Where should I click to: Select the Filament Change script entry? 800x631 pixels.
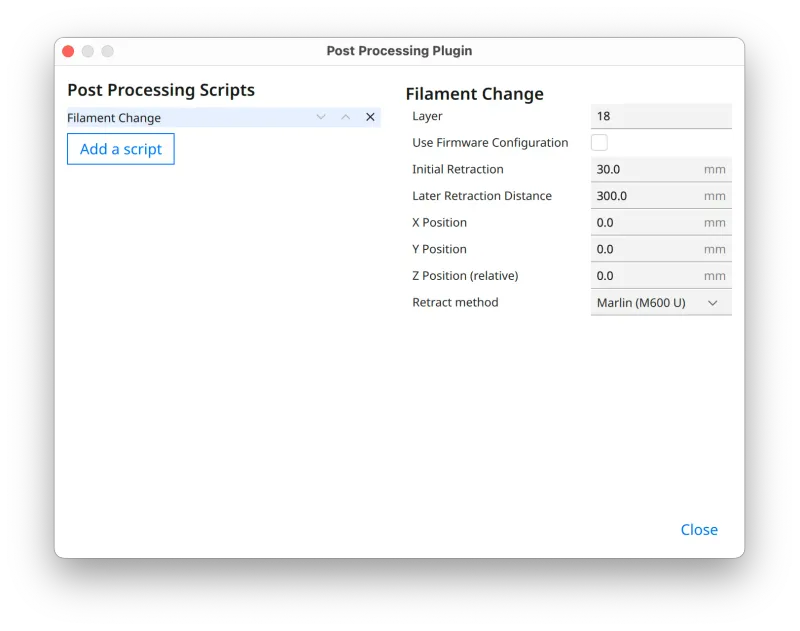click(180, 118)
